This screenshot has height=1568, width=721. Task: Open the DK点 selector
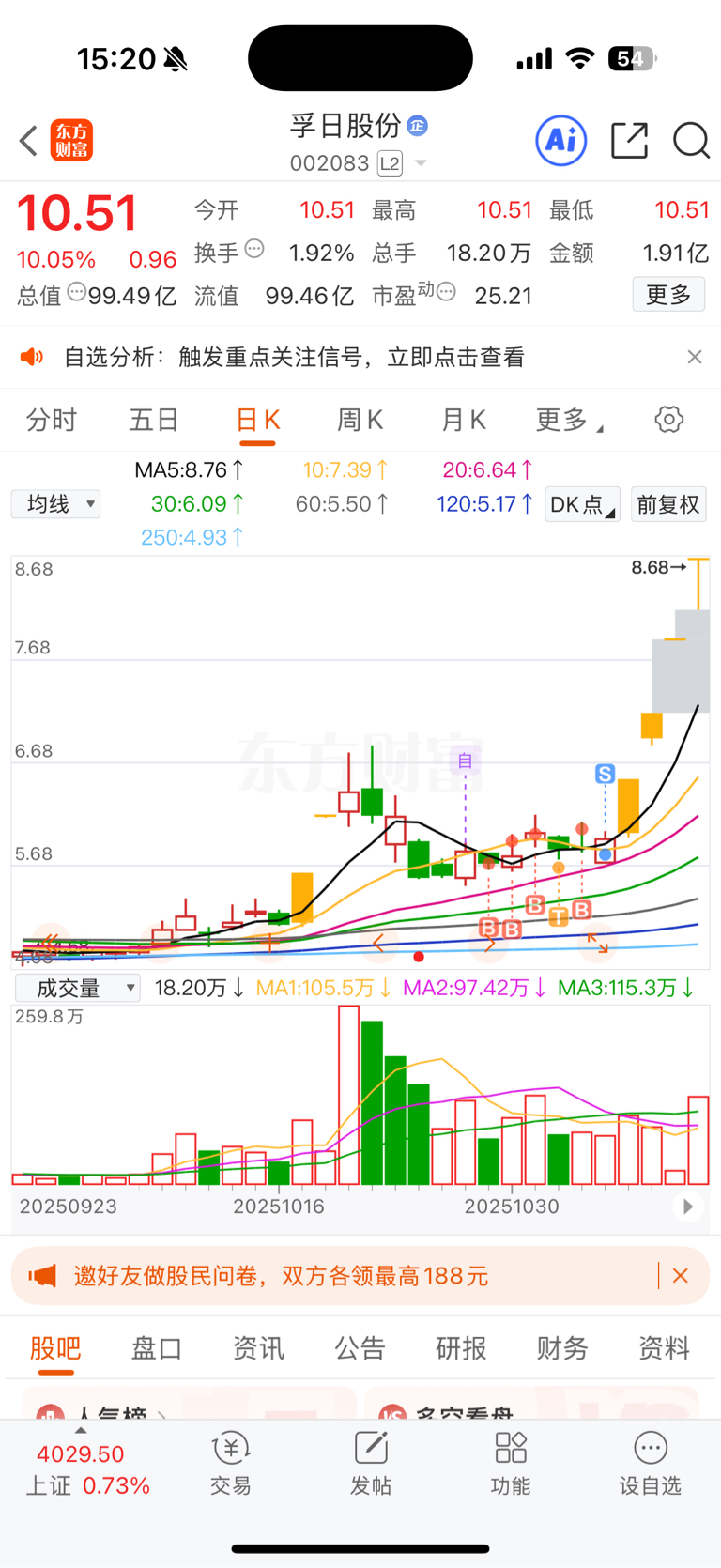point(582,504)
